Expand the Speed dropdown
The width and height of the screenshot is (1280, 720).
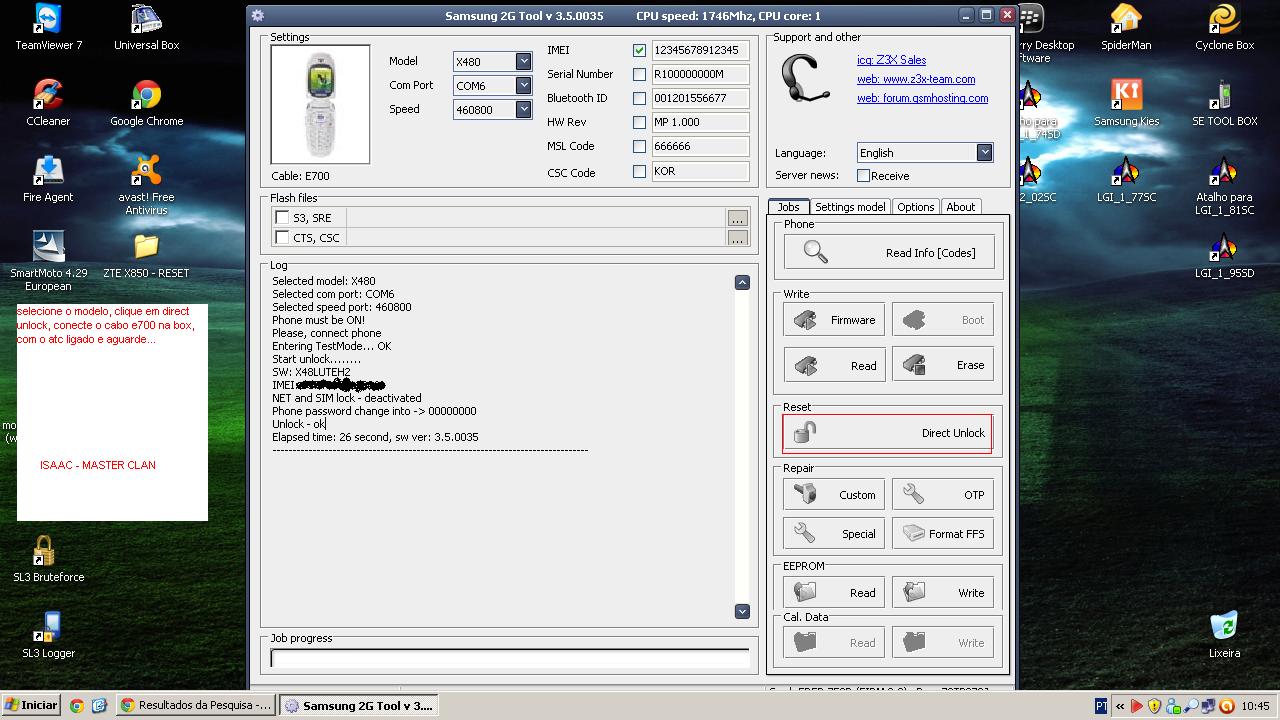(x=523, y=109)
